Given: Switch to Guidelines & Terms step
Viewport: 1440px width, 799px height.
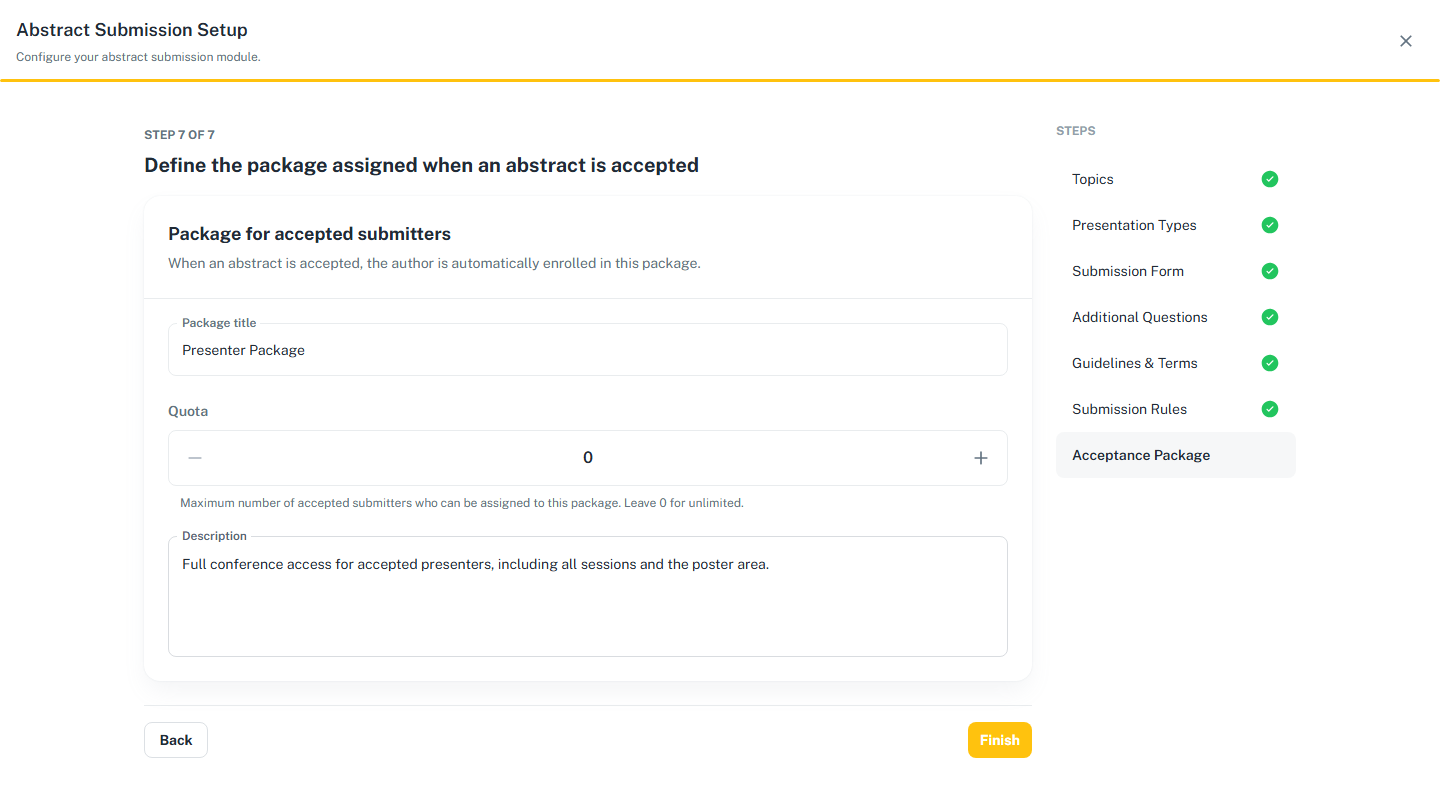Looking at the screenshot, I should point(1176,363).
